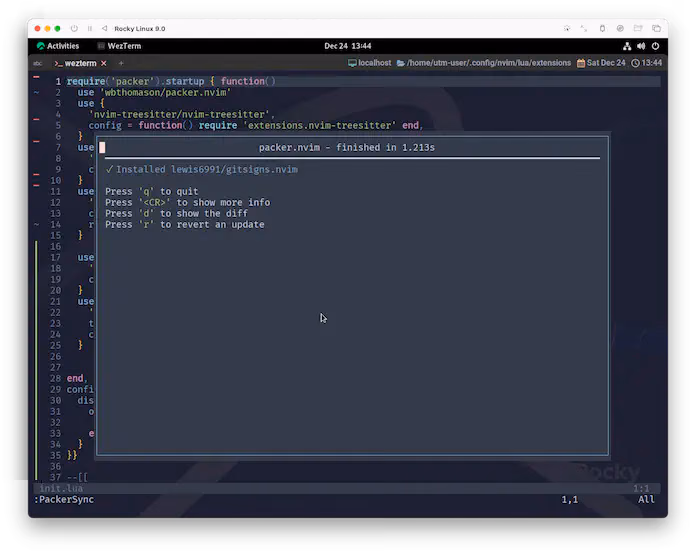Click the working directory path in status bar
This screenshot has height=555, width=696.
click(484, 63)
